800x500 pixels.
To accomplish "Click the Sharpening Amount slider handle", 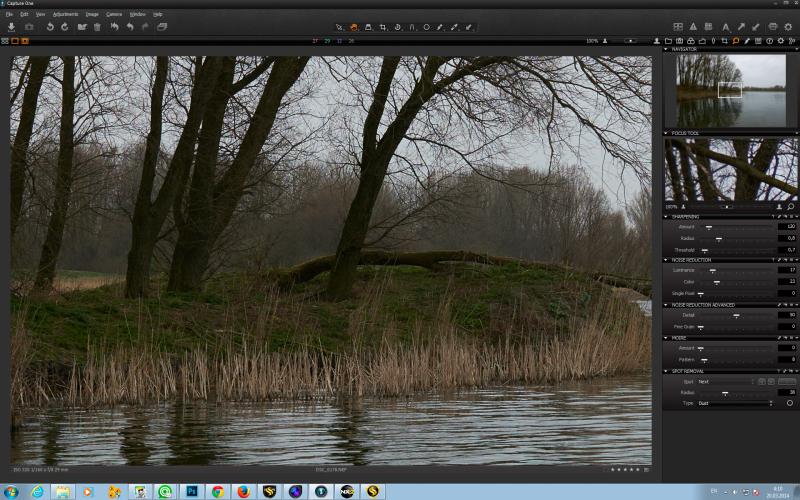I will 709,228.
